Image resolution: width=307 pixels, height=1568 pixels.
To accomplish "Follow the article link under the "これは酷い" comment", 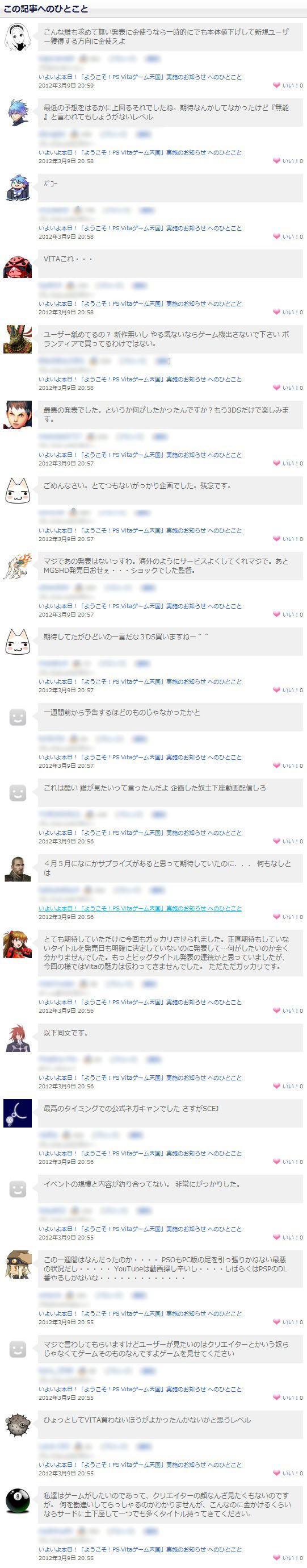I will 140,833.
